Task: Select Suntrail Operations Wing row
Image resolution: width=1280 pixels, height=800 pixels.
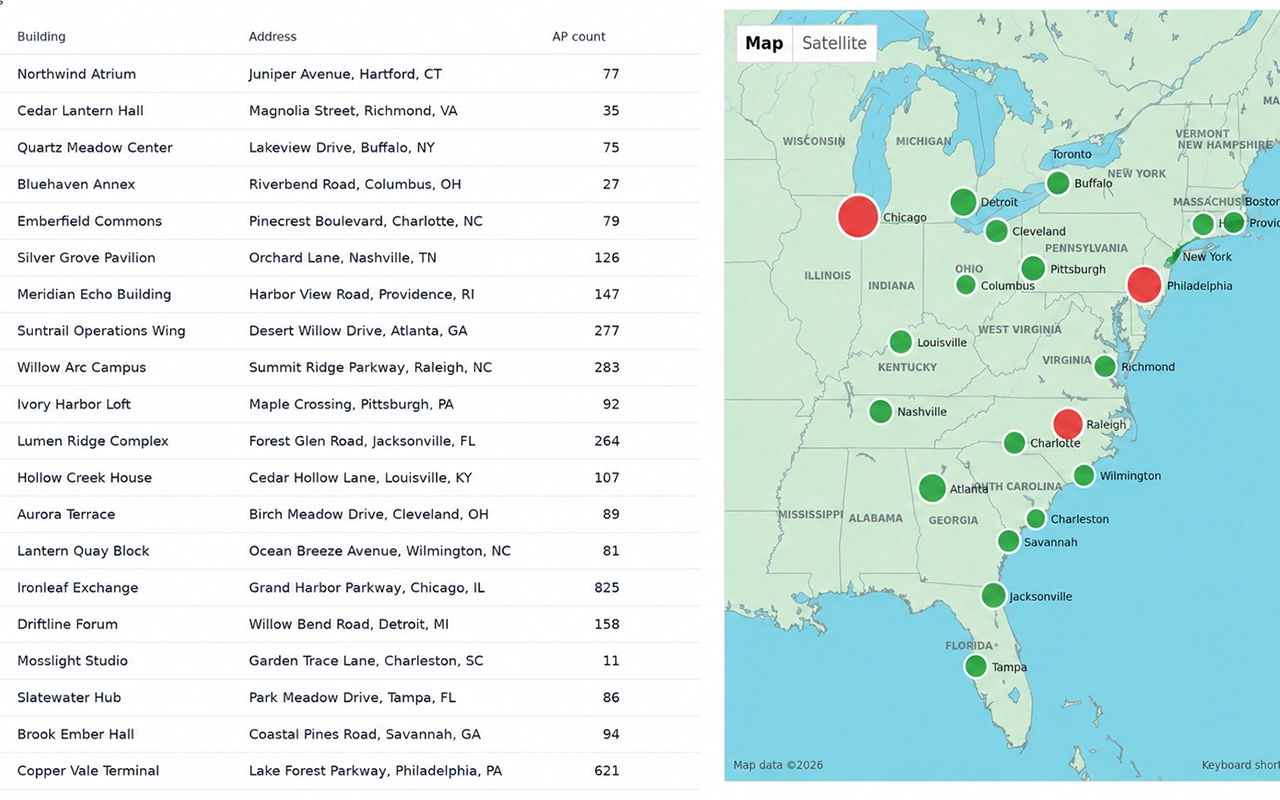Action: (350, 331)
